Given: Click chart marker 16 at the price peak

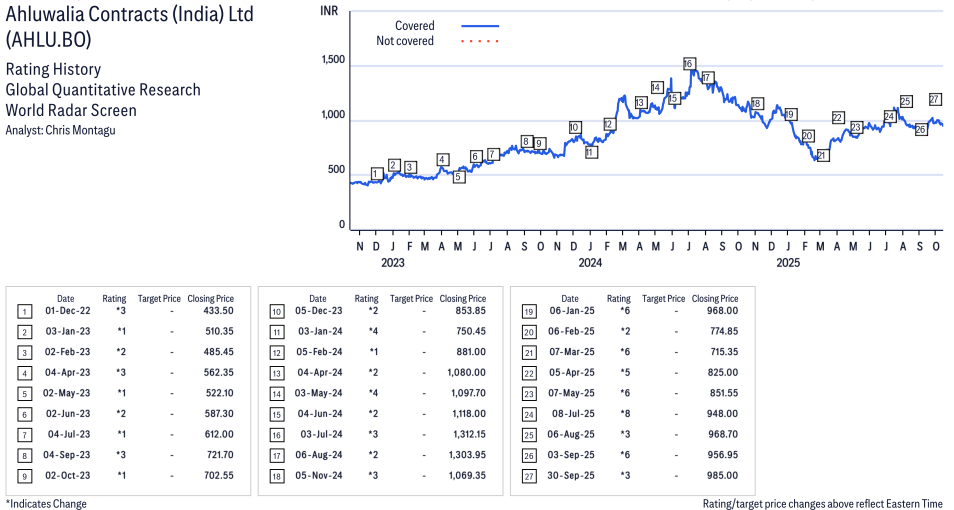Looking at the screenshot, I should pos(689,64).
